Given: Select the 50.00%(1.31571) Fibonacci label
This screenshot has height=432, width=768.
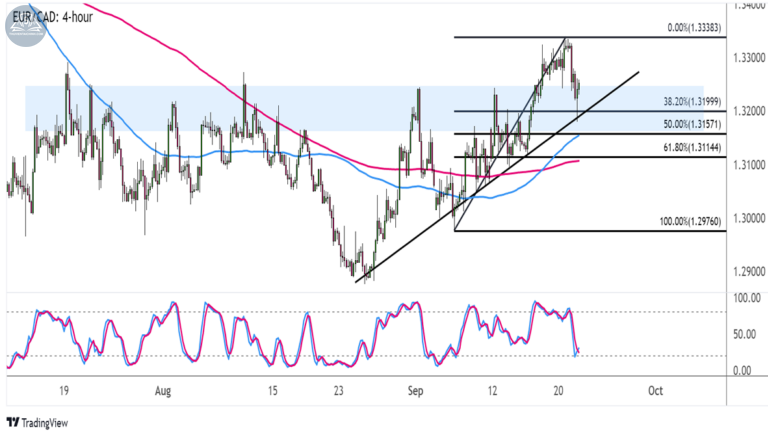Looking at the screenshot, I should click(x=692, y=124).
